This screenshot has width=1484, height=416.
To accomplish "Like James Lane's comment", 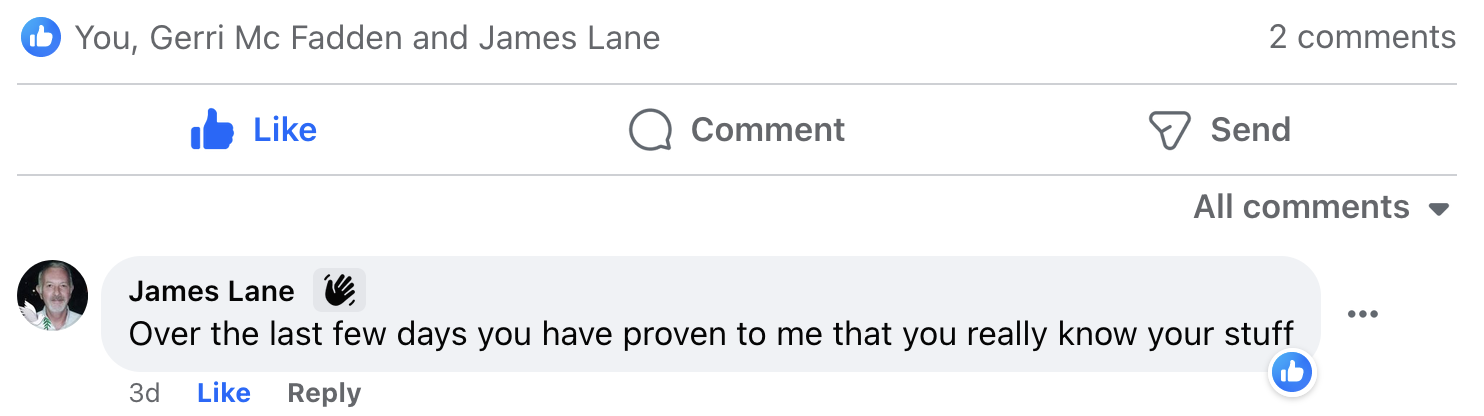I will [x=224, y=394].
